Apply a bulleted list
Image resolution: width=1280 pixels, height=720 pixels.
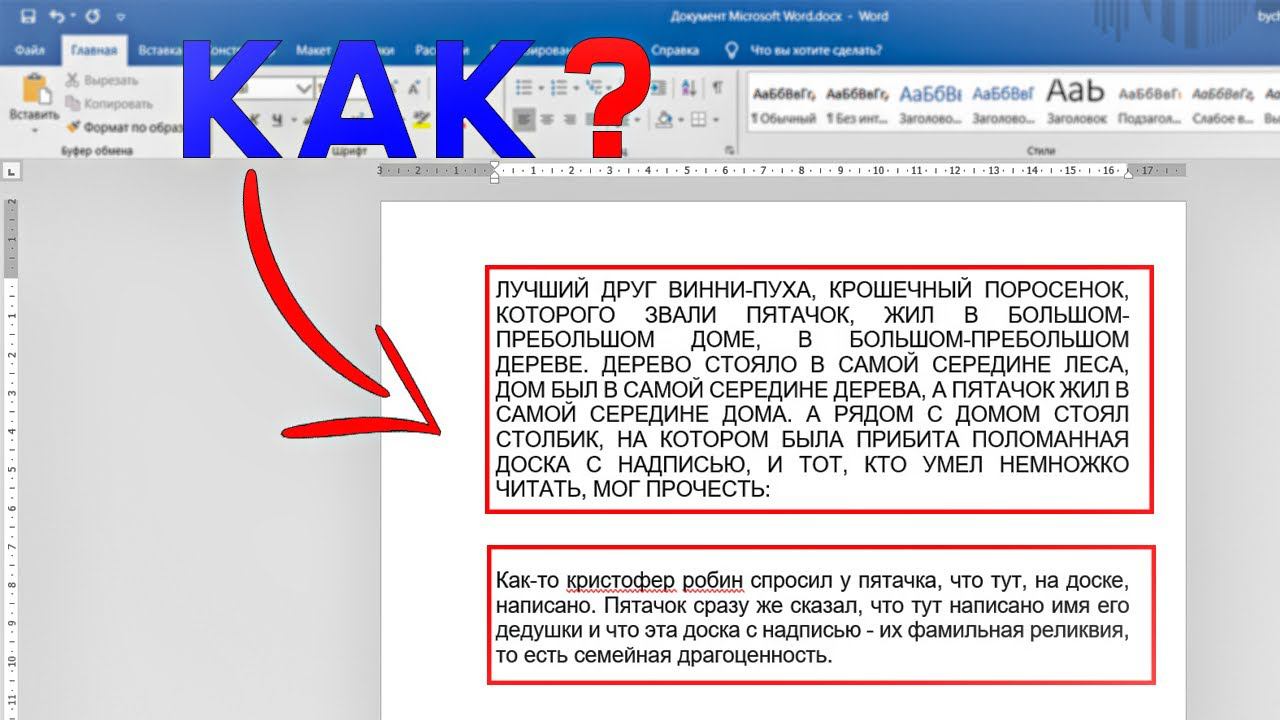tap(523, 88)
